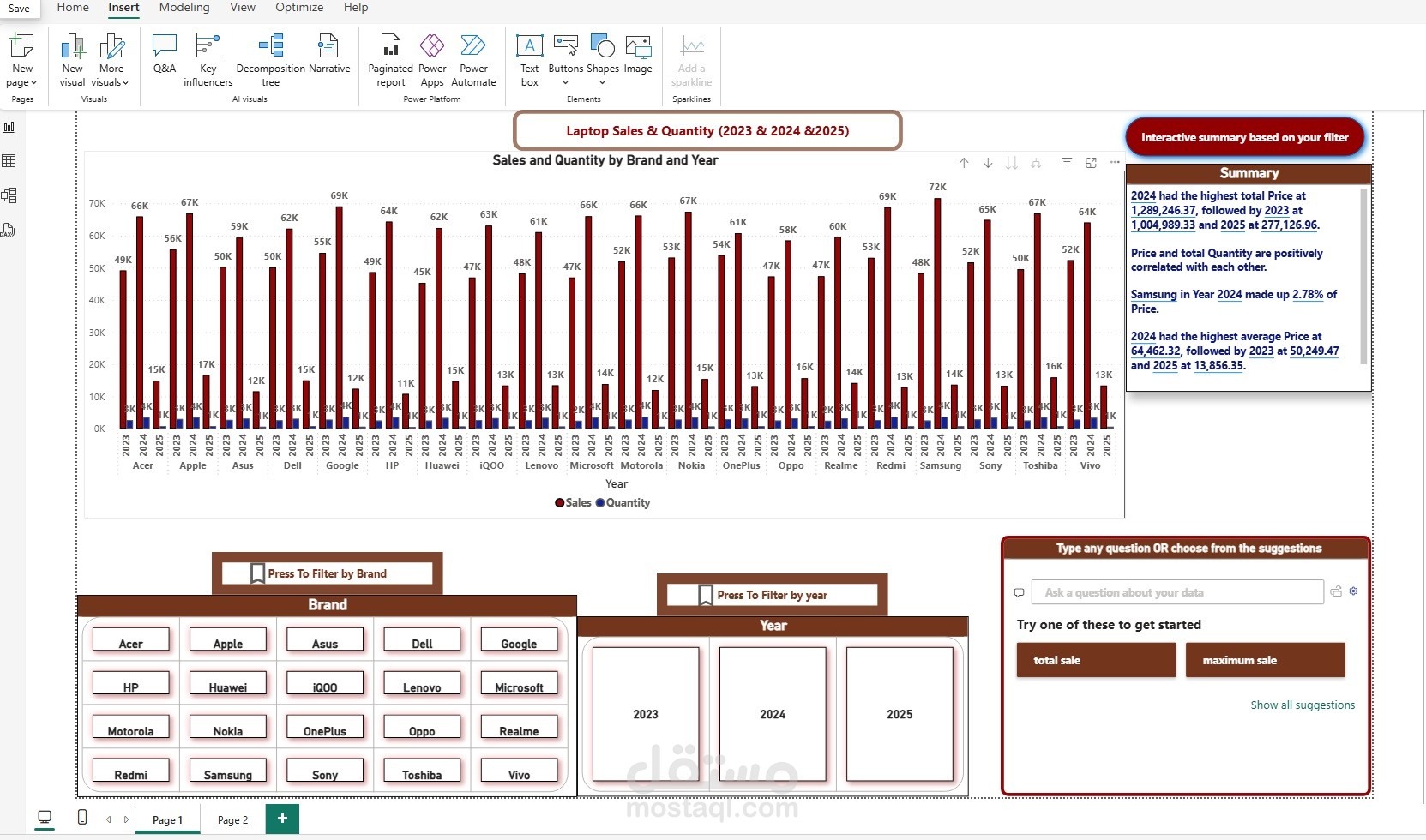
Task: Insert a Paginated report
Action: tap(390, 60)
